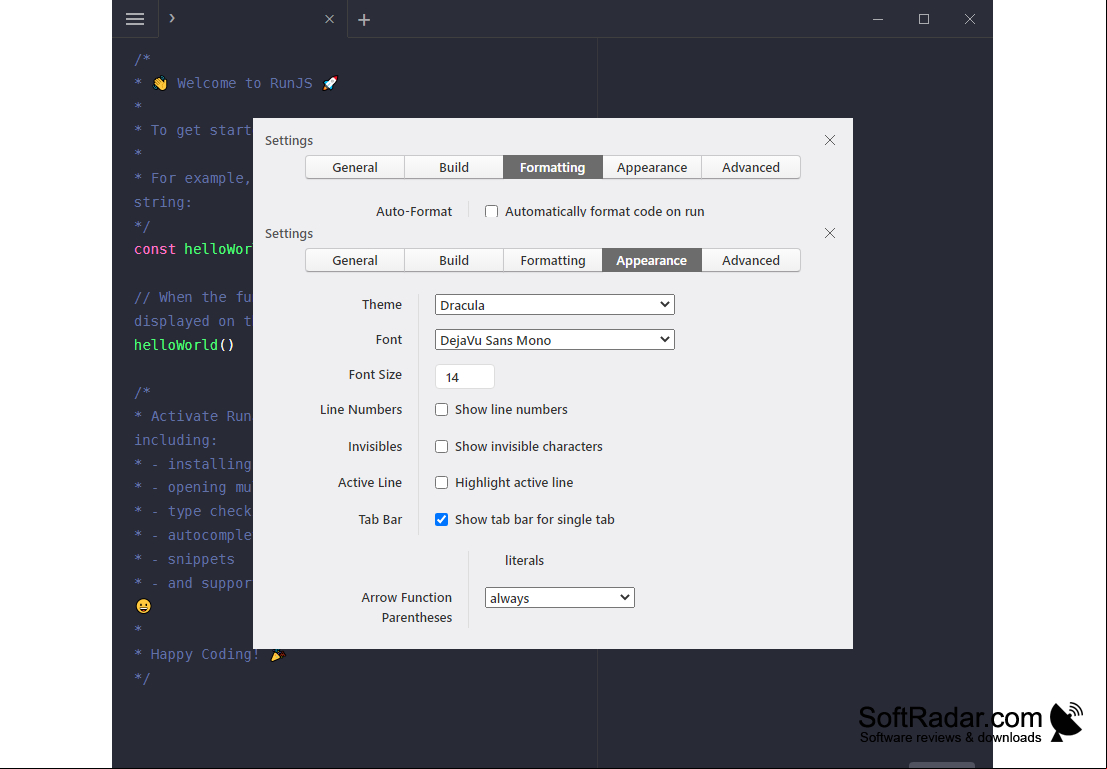Click the 'Welcome to RunJS' comment line
1107x769 pixels.
(236, 83)
